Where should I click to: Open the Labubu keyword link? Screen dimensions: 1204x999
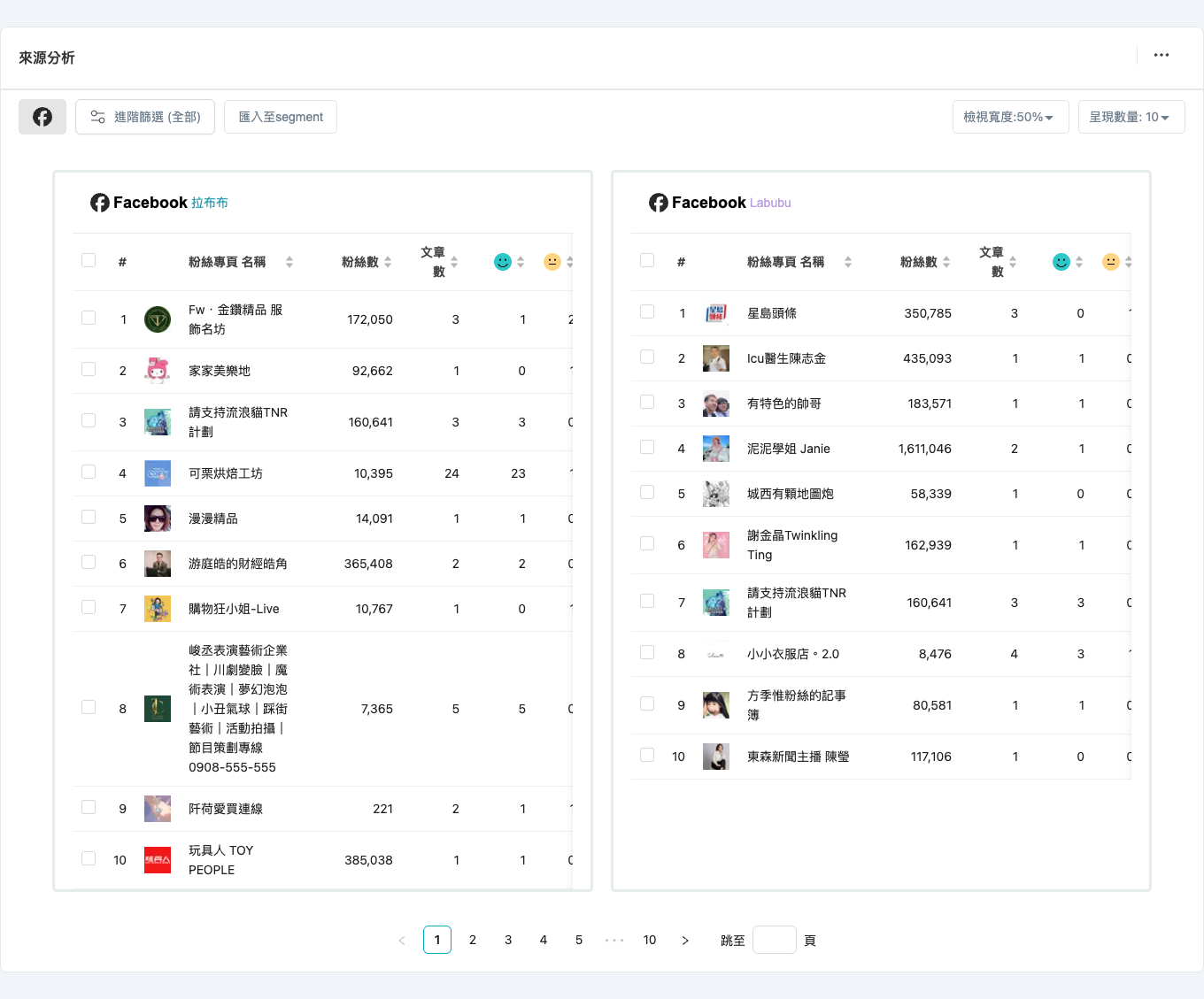[x=770, y=203]
